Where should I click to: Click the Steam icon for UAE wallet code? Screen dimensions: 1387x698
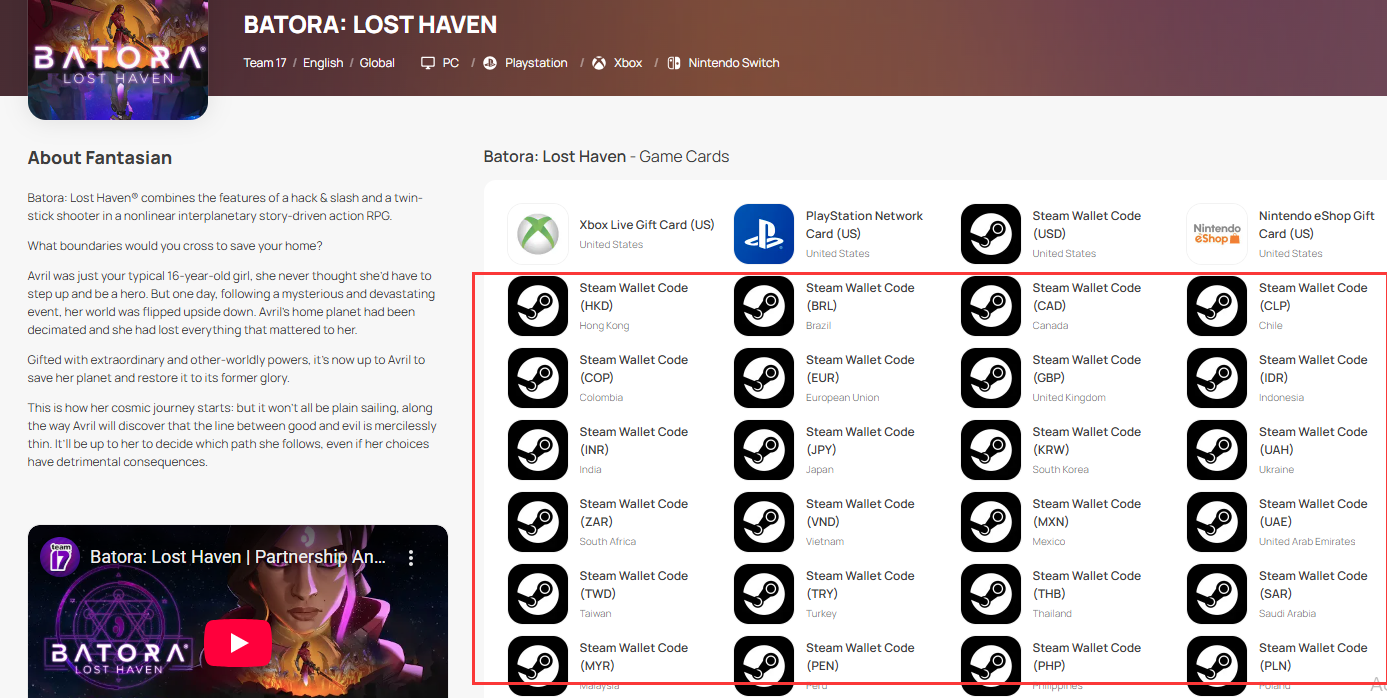pos(1217,522)
